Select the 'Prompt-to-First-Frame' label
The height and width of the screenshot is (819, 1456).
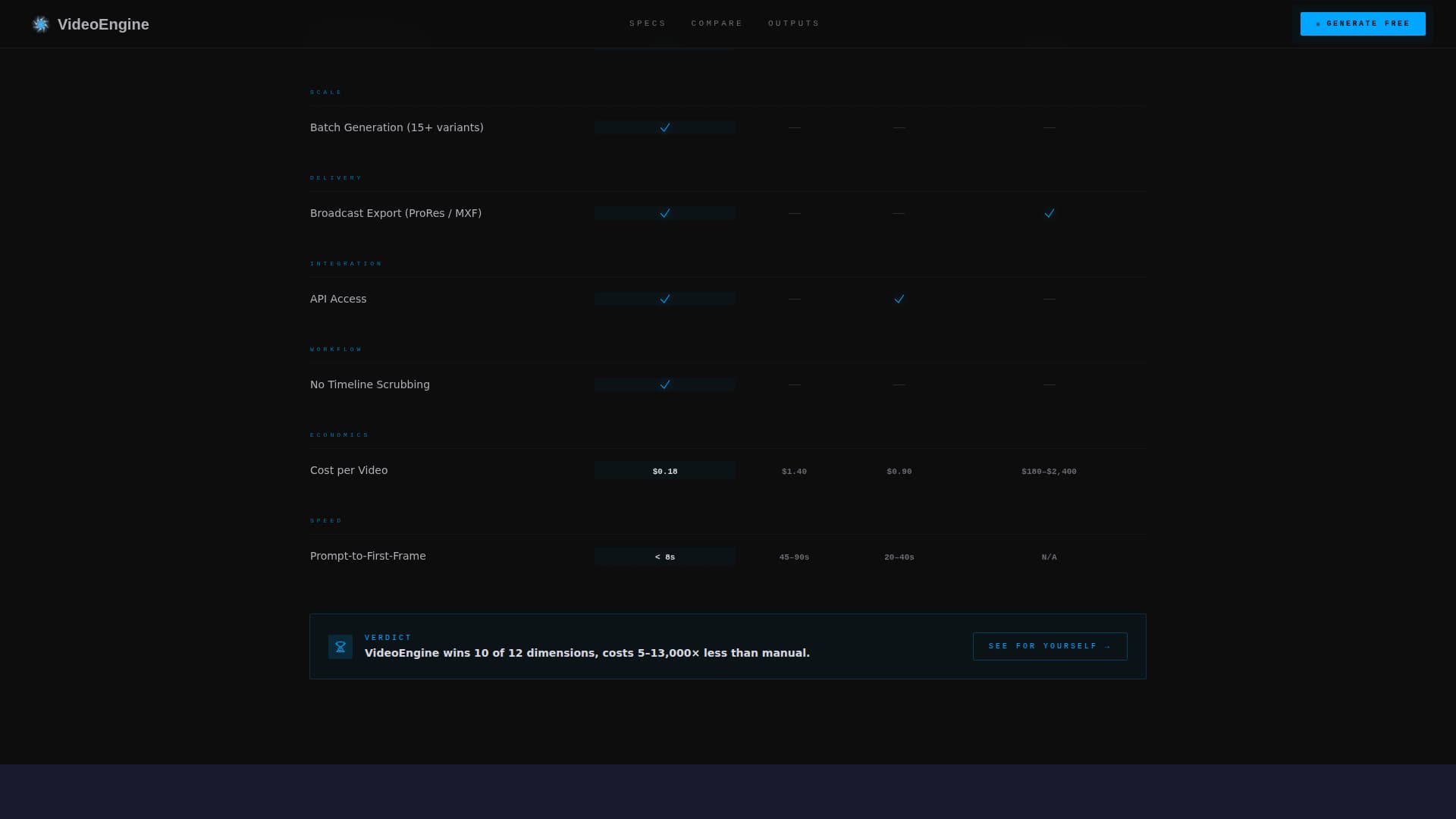[368, 556]
